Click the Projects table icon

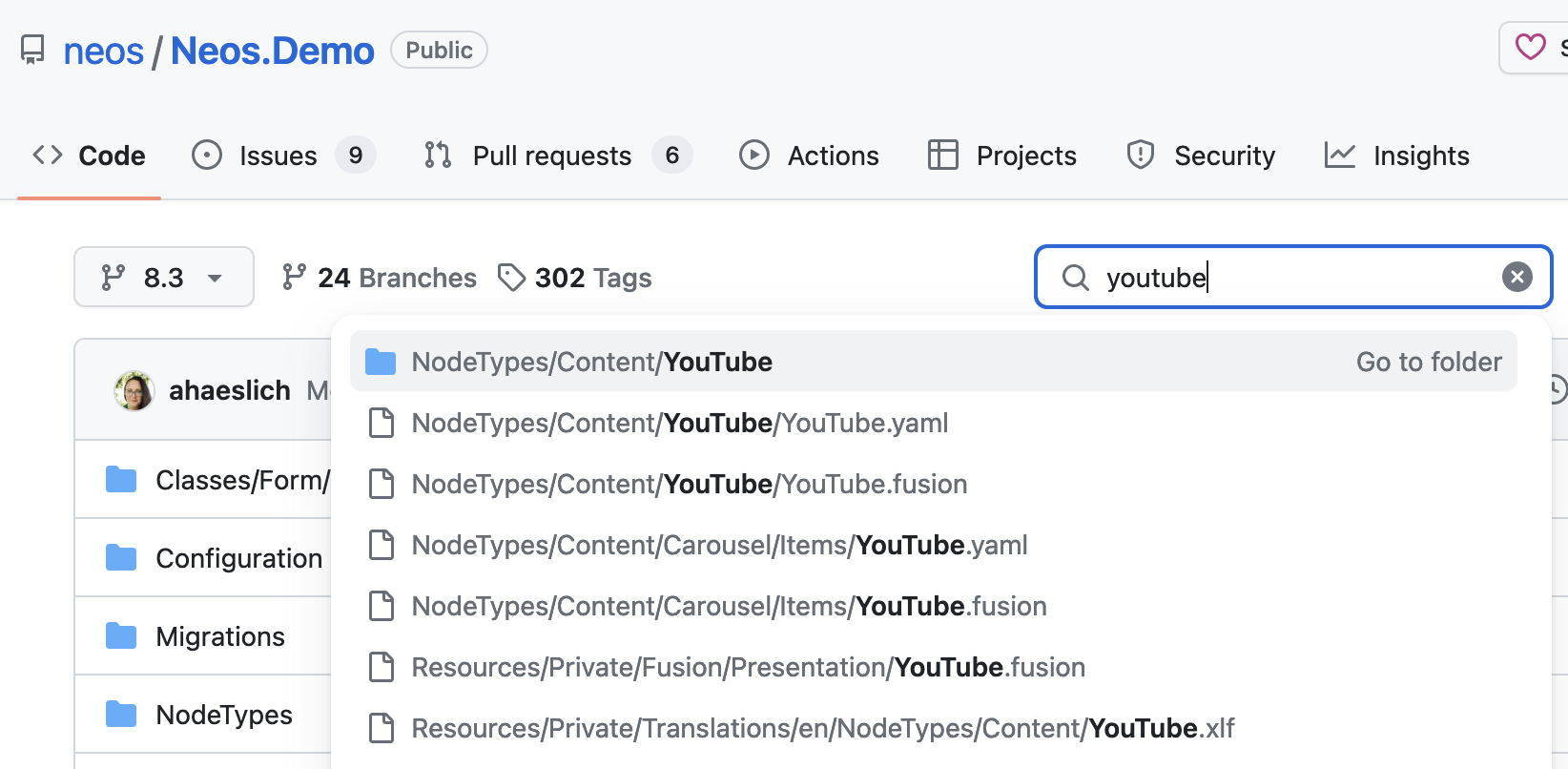point(943,155)
